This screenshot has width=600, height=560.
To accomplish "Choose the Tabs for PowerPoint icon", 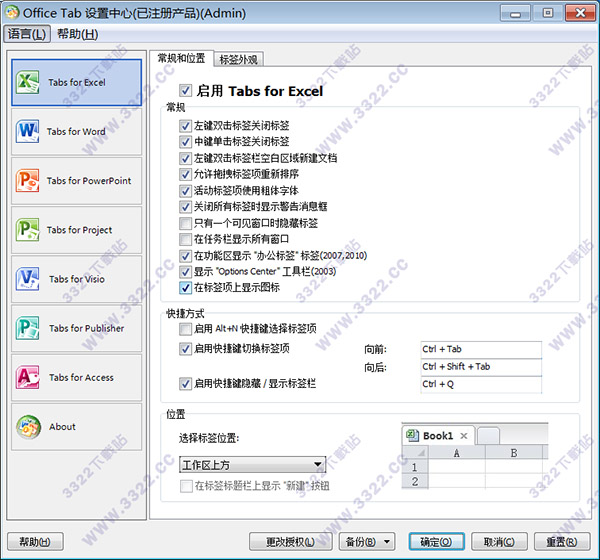I will [27, 180].
